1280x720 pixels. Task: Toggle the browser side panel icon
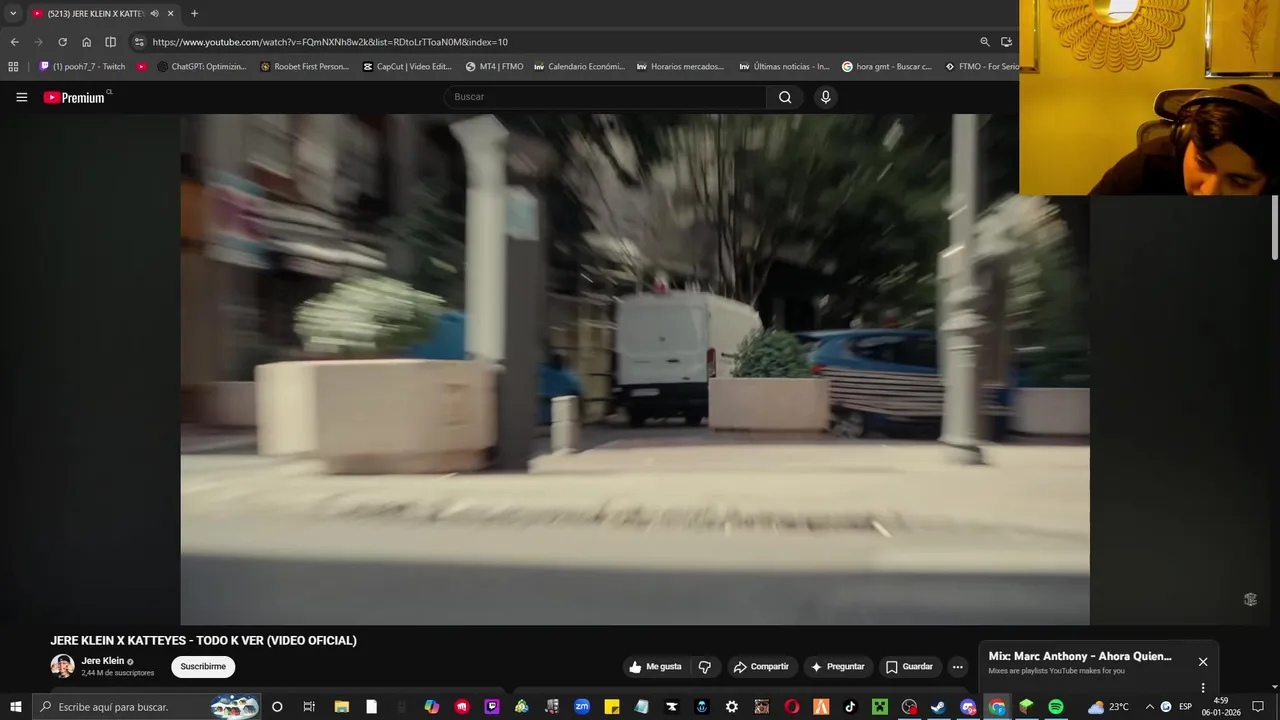coord(110,42)
